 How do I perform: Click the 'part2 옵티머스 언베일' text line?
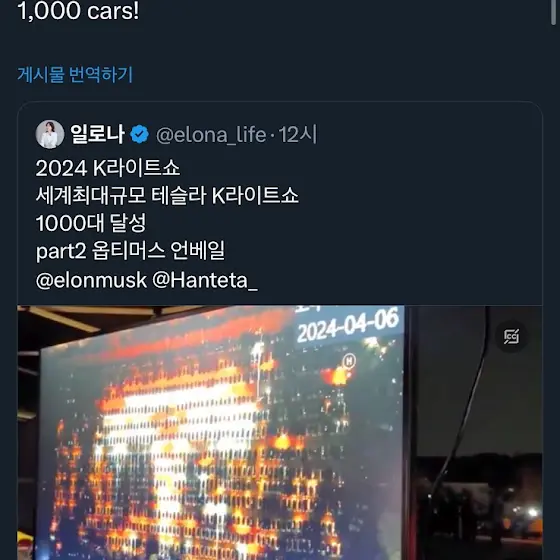[x=130, y=251]
